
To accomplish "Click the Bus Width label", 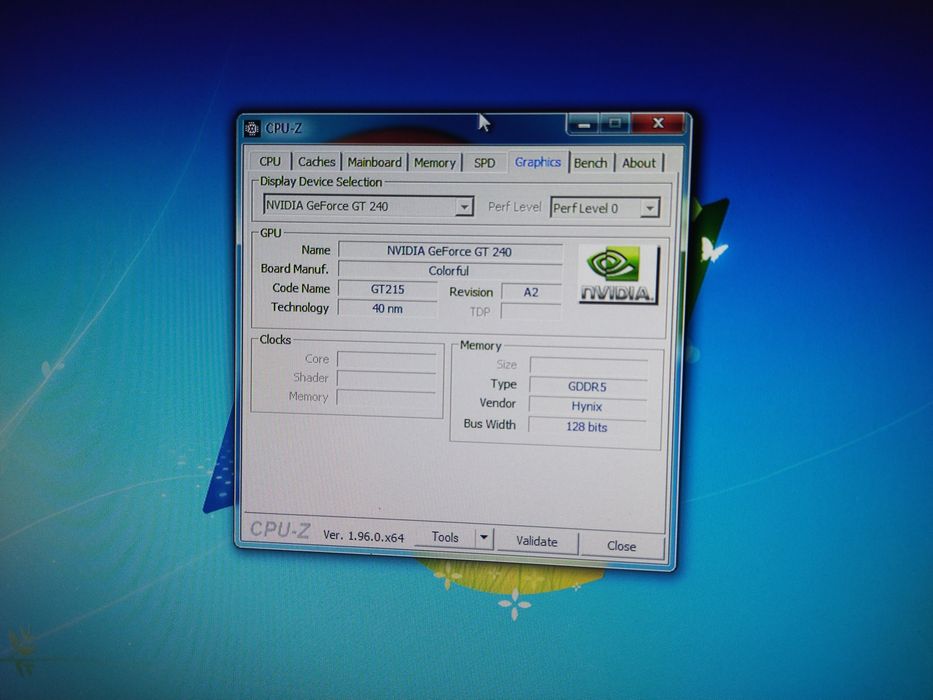I will point(489,424).
